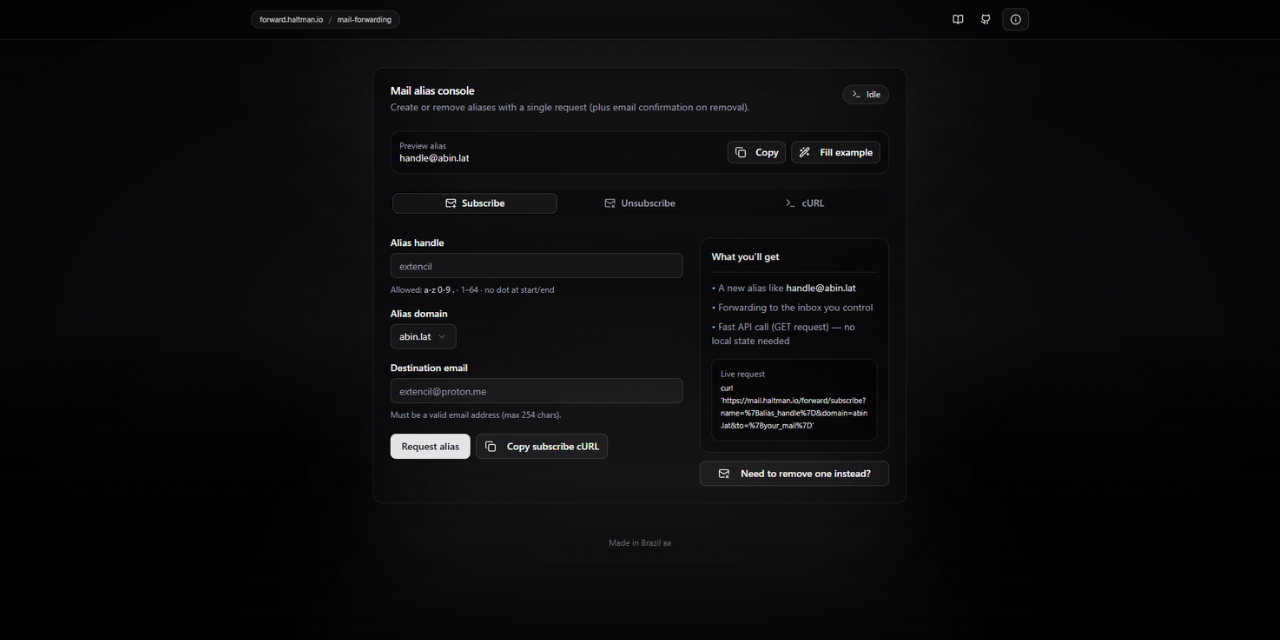1280x640 pixels.
Task: Click the Live request curl text
Action: tap(794, 406)
